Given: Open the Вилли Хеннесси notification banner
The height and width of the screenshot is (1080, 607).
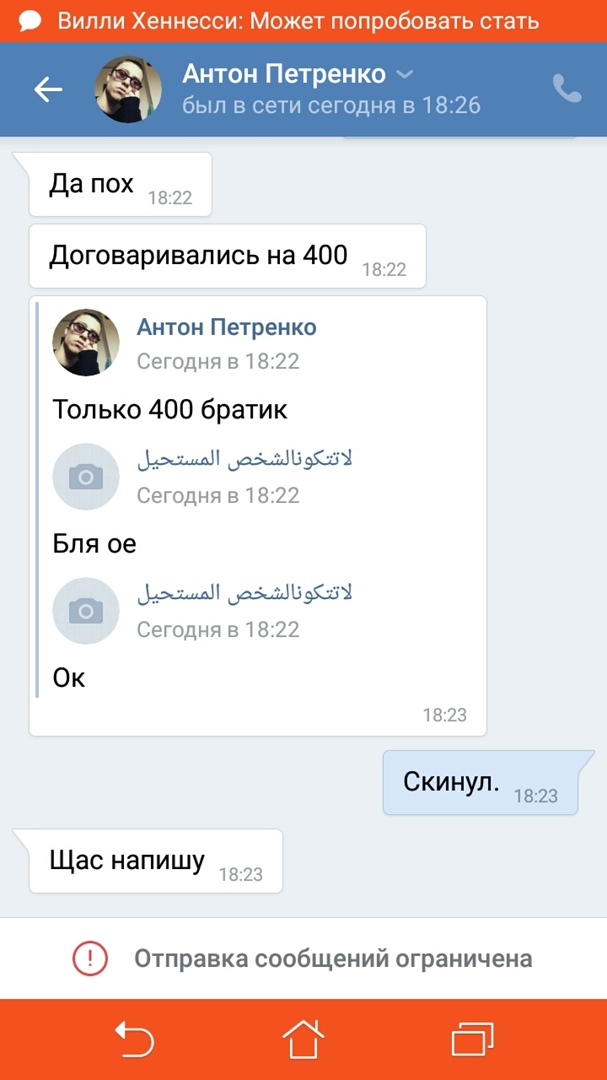Looking at the screenshot, I should [x=303, y=21].
